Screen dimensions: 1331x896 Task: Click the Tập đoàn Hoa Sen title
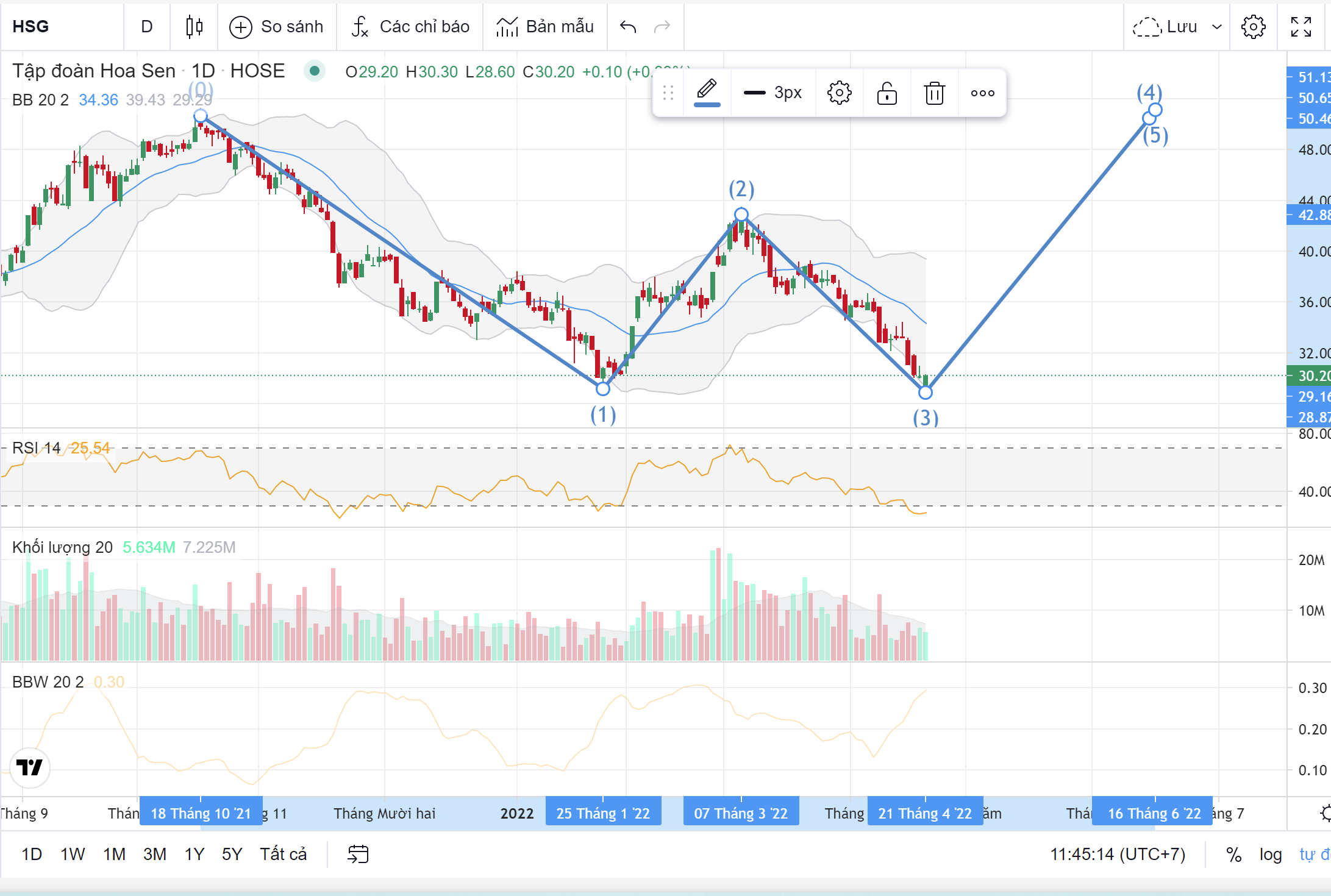pyautogui.click(x=94, y=71)
